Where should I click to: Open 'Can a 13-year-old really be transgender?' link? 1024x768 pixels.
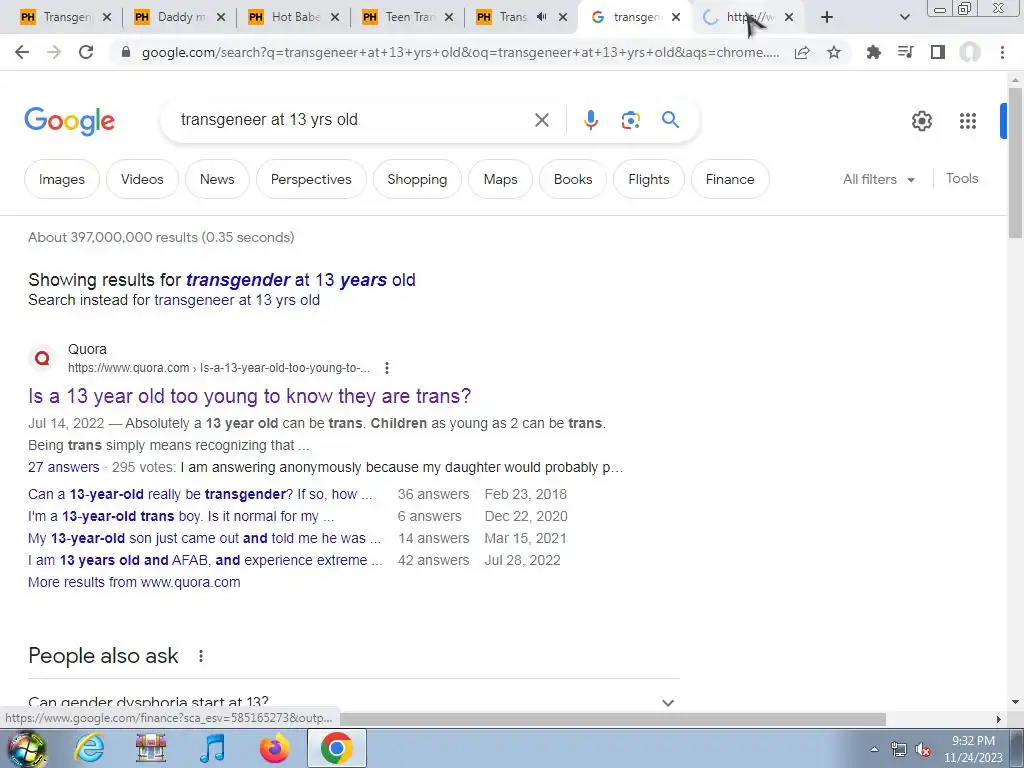(x=200, y=494)
